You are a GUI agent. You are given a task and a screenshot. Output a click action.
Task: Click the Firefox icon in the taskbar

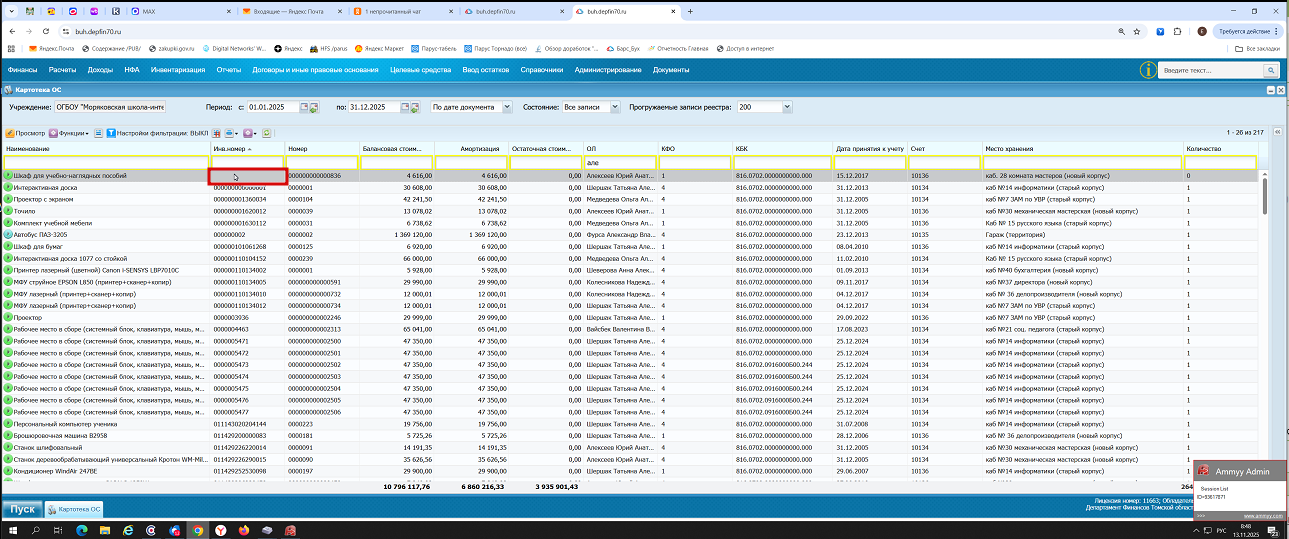coord(244,530)
